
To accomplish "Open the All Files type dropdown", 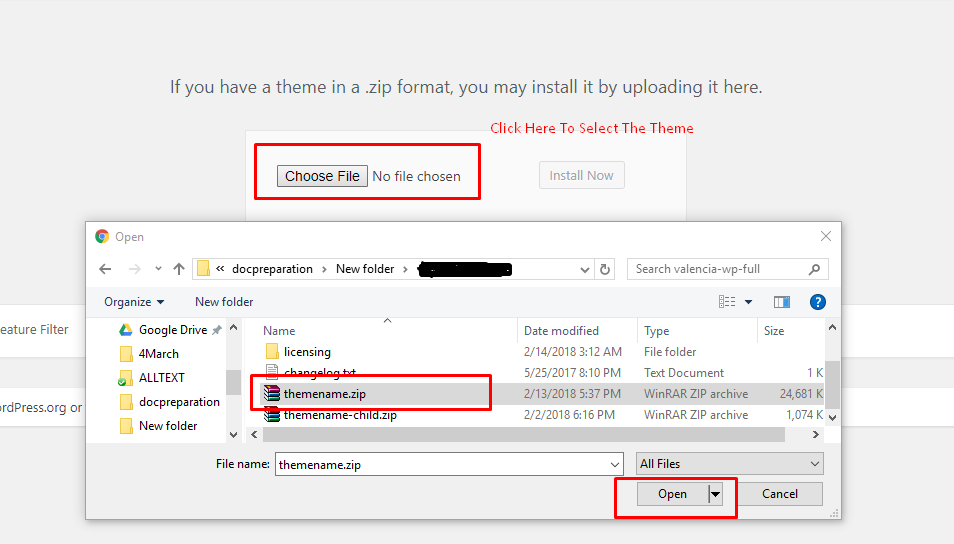I will point(729,464).
